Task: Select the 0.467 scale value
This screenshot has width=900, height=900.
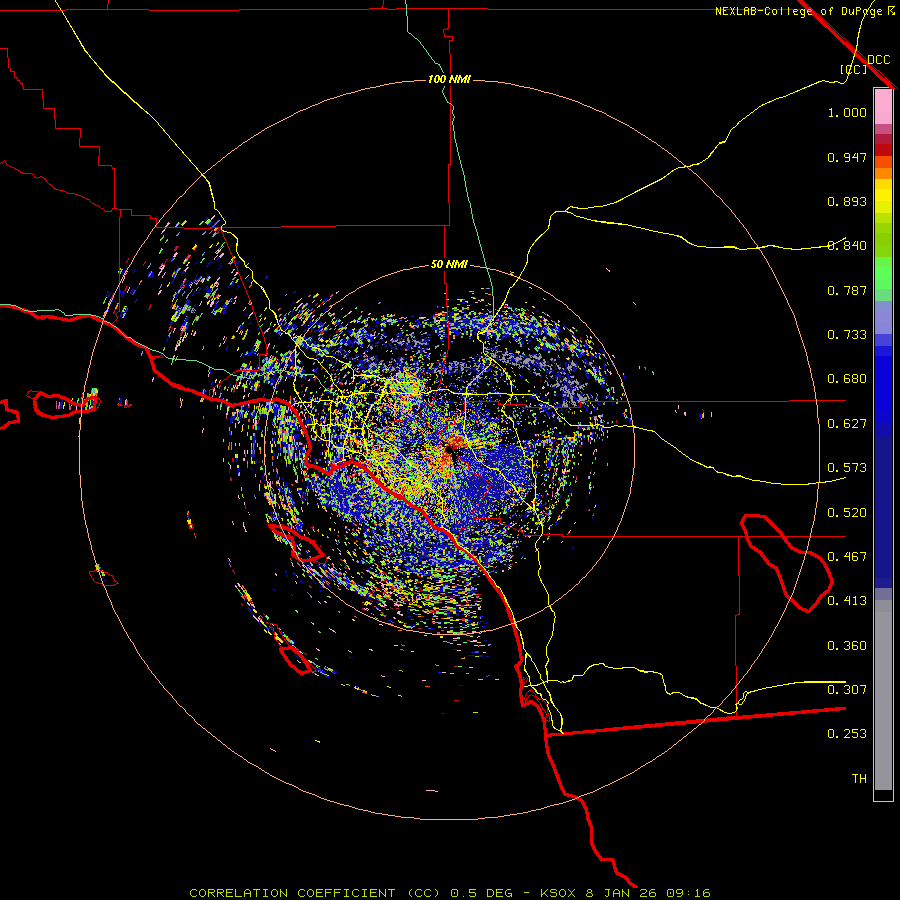Action: (x=847, y=557)
